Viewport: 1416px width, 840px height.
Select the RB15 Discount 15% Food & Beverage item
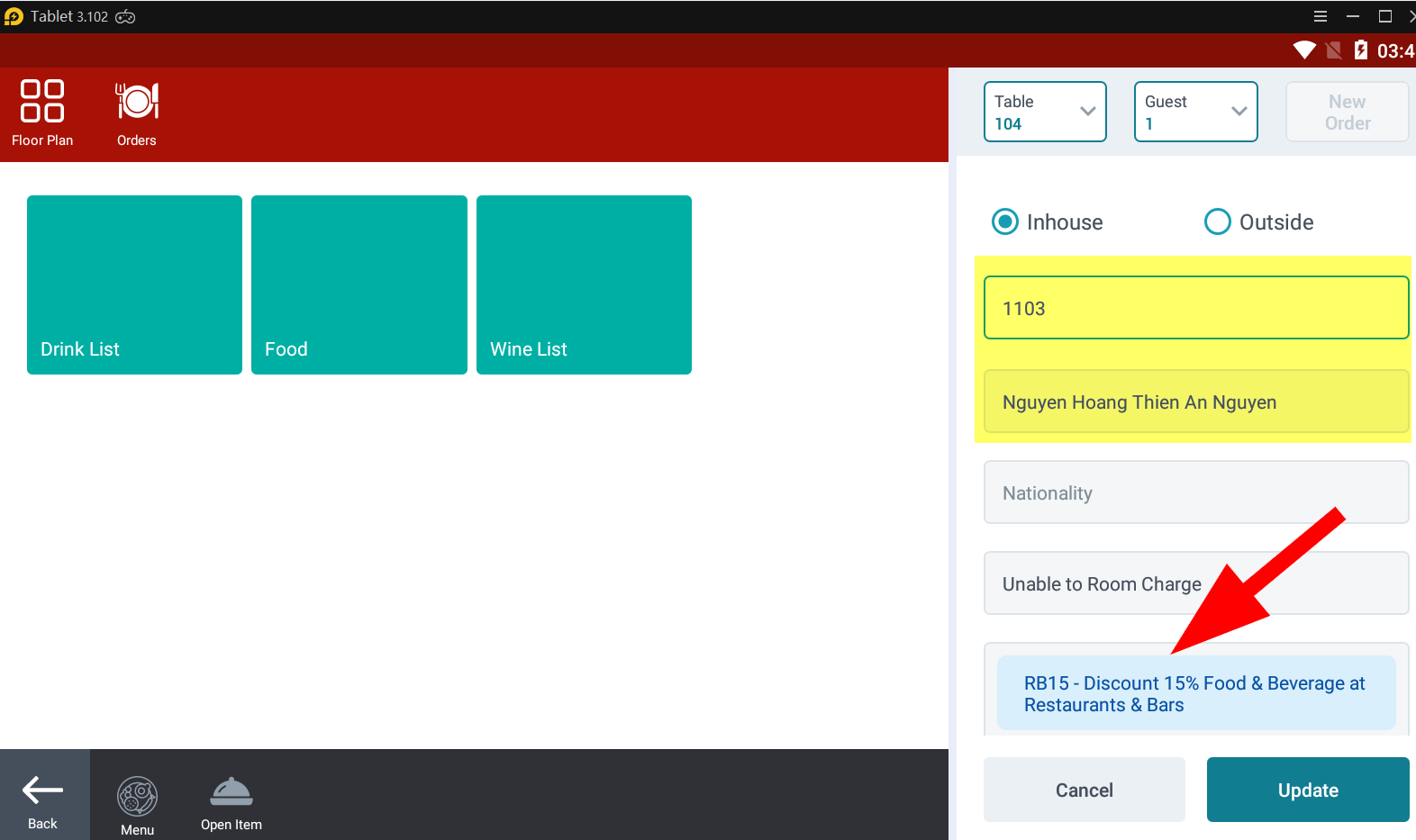[x=1196, y=693]
